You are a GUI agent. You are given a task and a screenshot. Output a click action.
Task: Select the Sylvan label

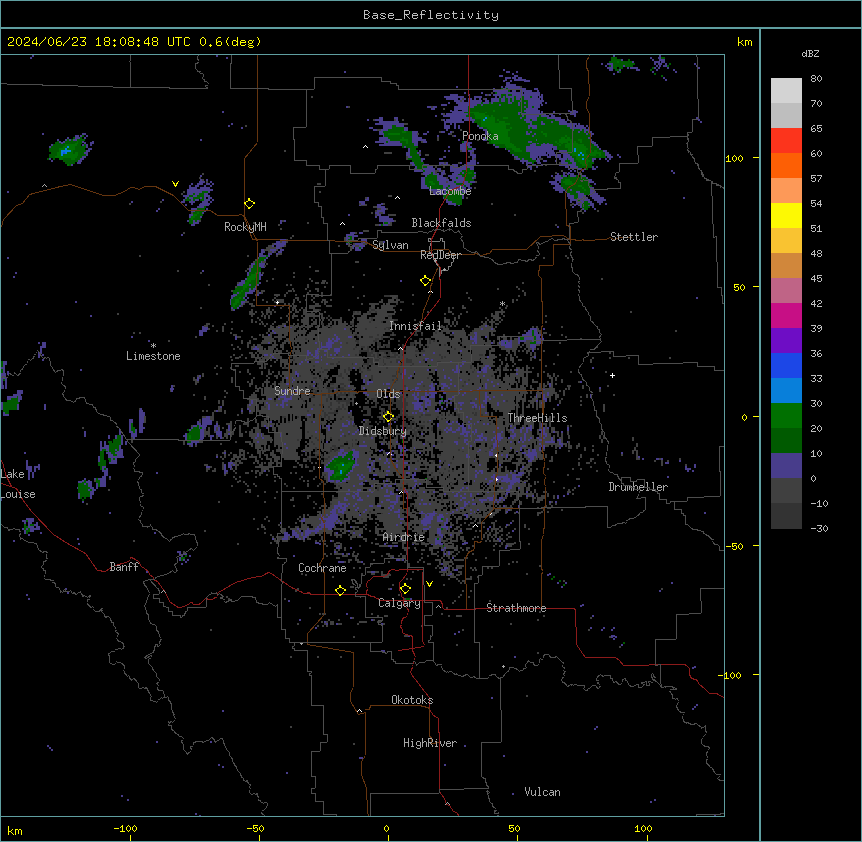pyautogui.click(x=390, y=245)
